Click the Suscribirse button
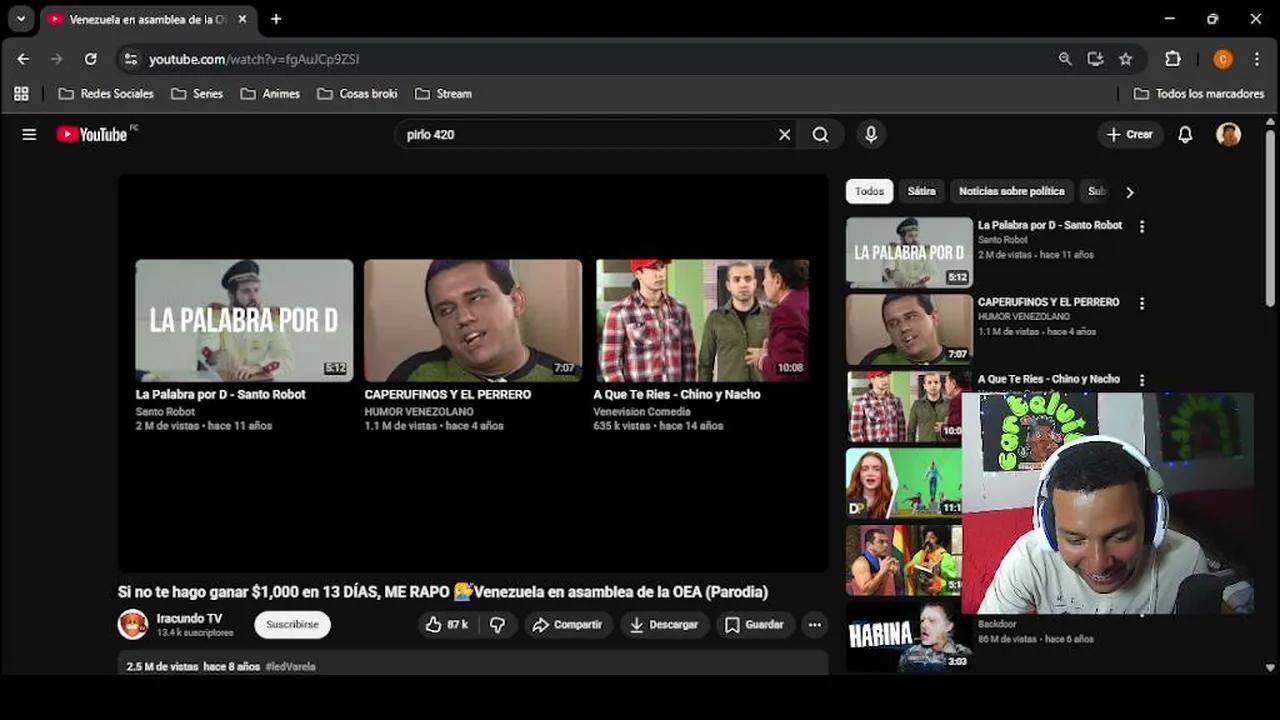The height and width of the screenshot is (720, 1280). coord(292,624)
